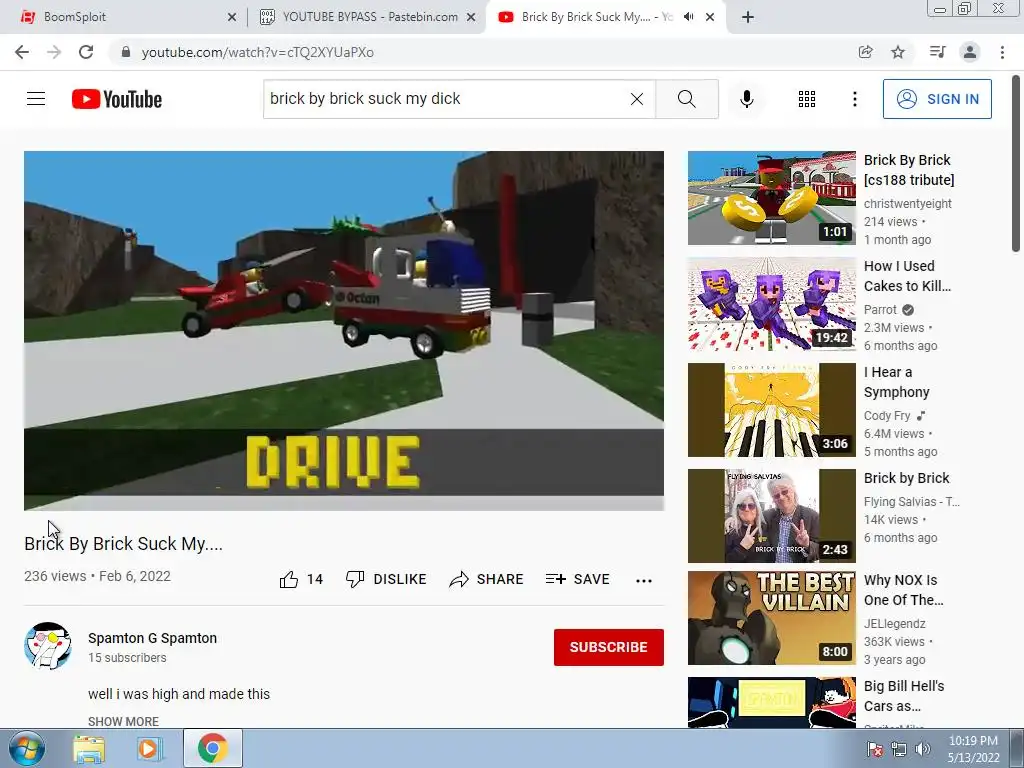Click the video player area
The height and width of the screenshot is (768, 1024).
(344, 330)
